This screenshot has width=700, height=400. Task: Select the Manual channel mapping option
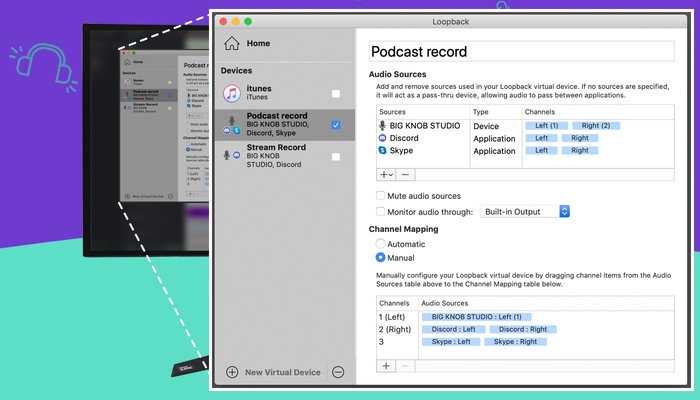tap(380, 257)
